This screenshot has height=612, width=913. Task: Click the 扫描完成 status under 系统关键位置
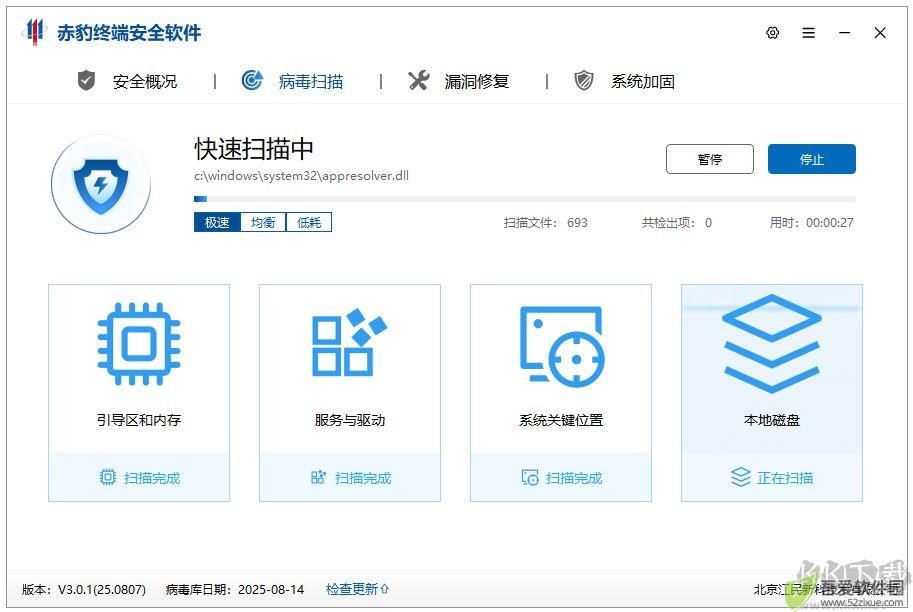pos(574,478)
